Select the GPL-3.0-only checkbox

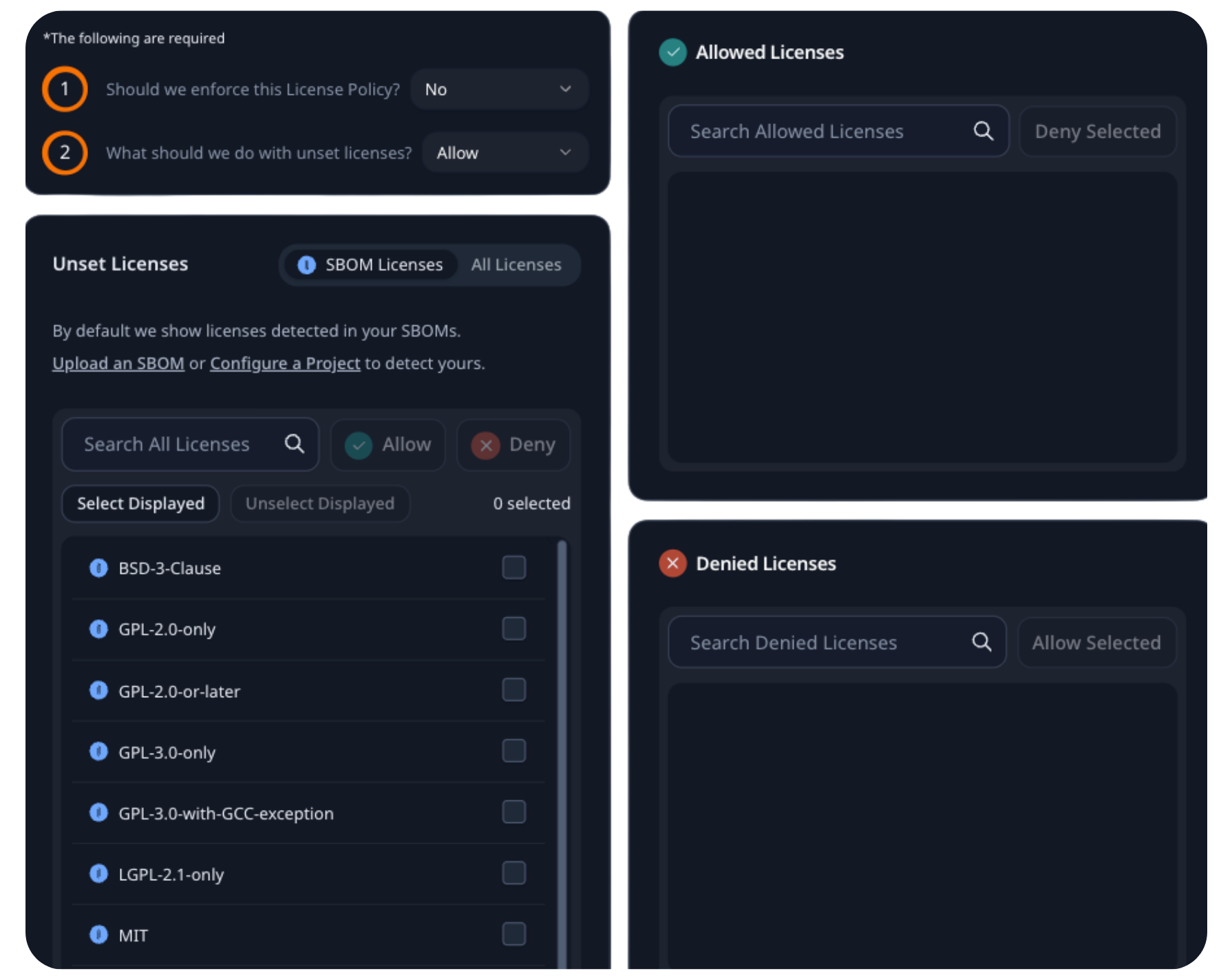pyautogui.click(x=513, y=751)
